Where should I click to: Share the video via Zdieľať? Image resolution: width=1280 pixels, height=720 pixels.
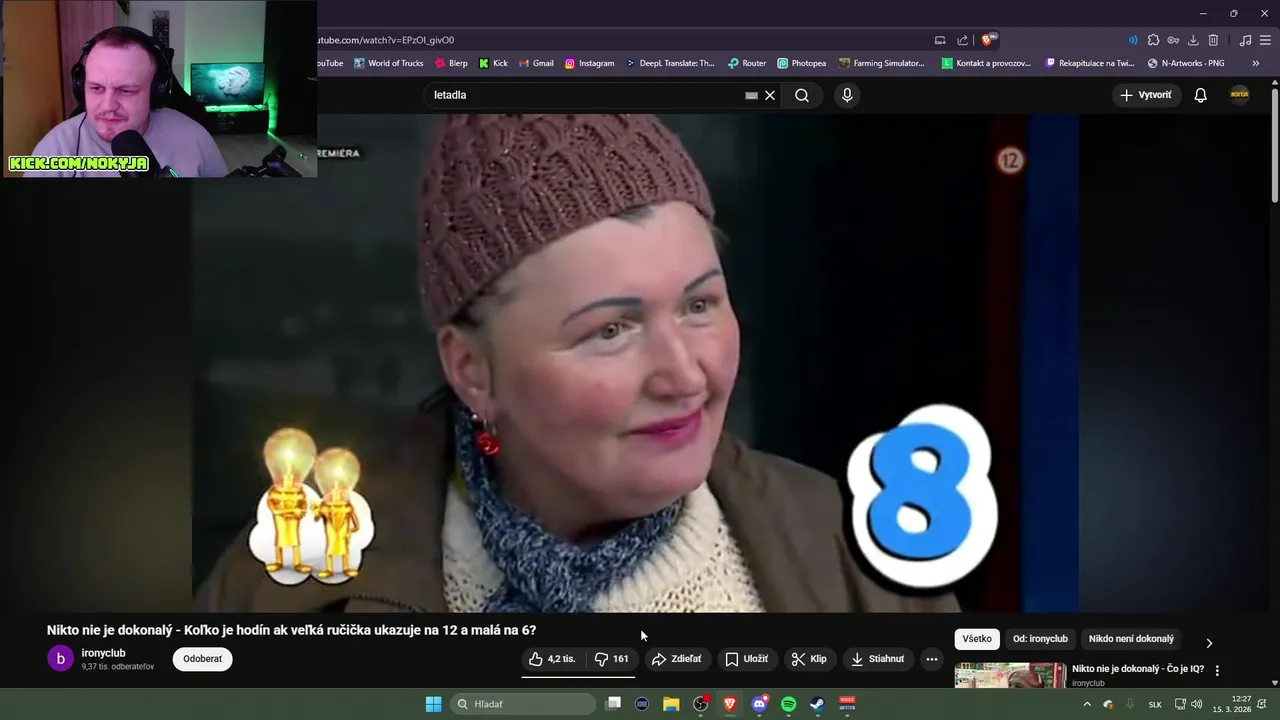(676, 659)
